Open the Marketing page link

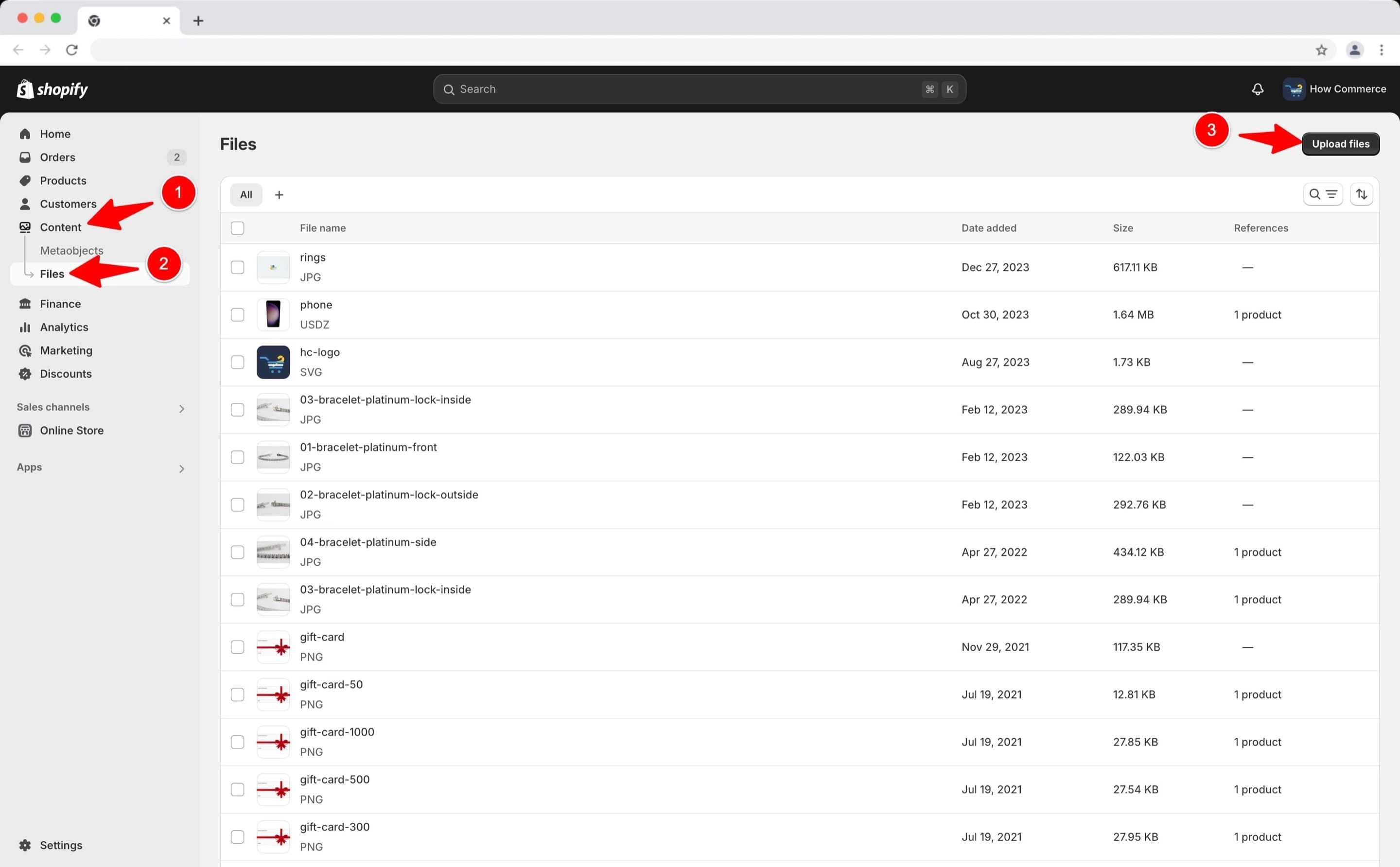coord(66,350)
